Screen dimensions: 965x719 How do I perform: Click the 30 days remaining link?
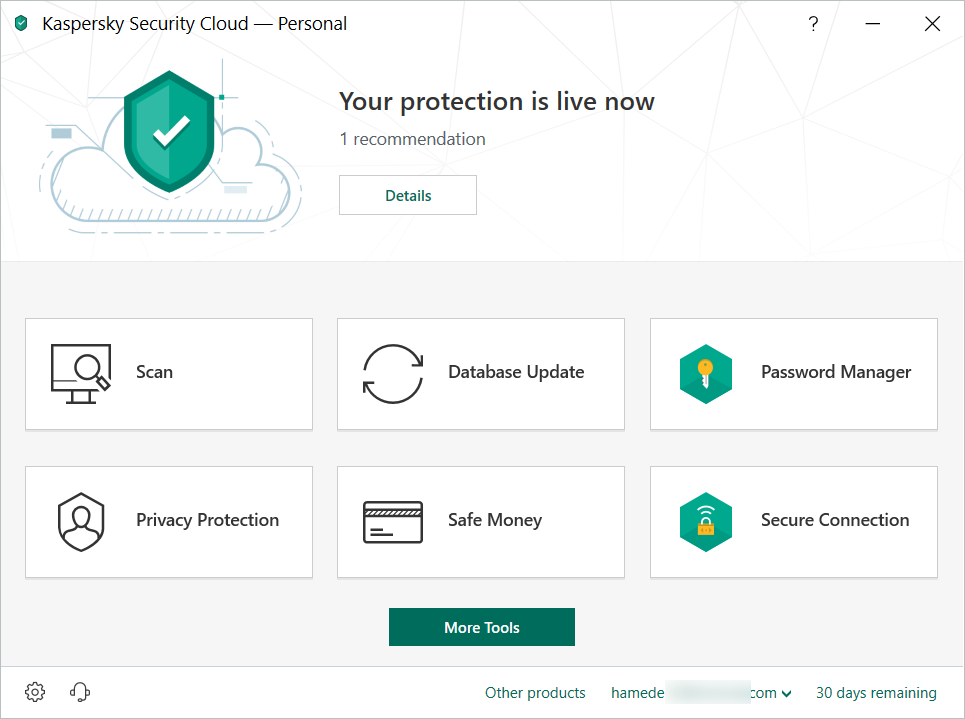pos(876,693)
